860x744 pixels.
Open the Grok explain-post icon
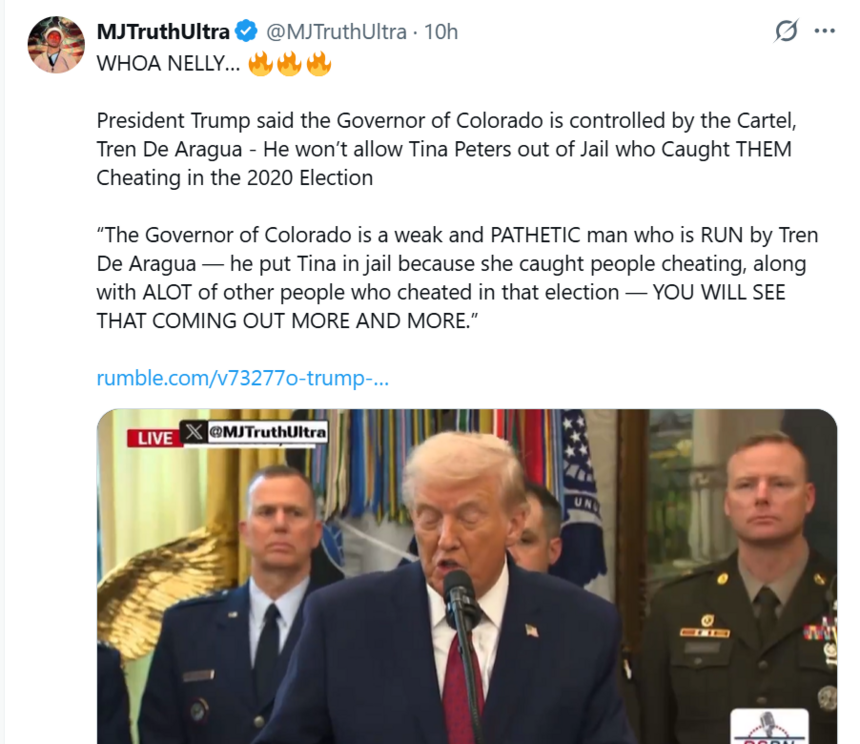coord(786,31)
